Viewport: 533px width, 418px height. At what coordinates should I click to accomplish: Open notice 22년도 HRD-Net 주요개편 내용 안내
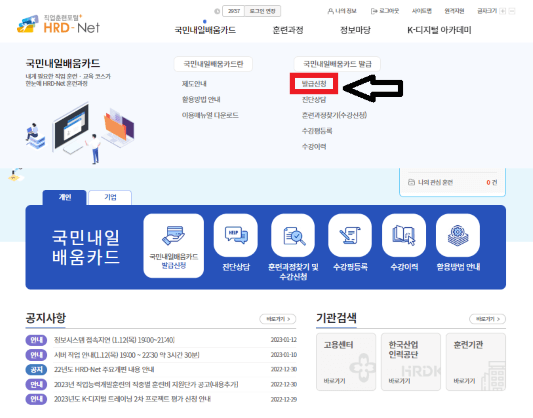pos(104,369)
